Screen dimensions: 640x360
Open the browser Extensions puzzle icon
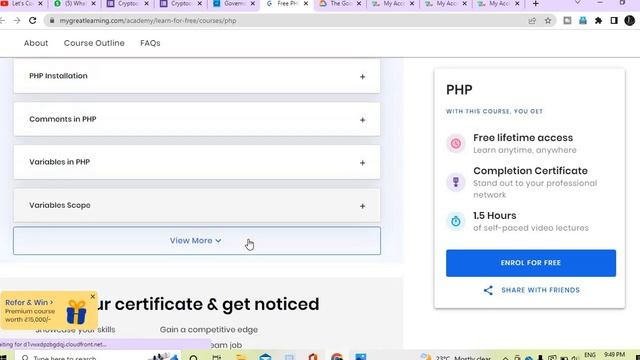[598, 20]
